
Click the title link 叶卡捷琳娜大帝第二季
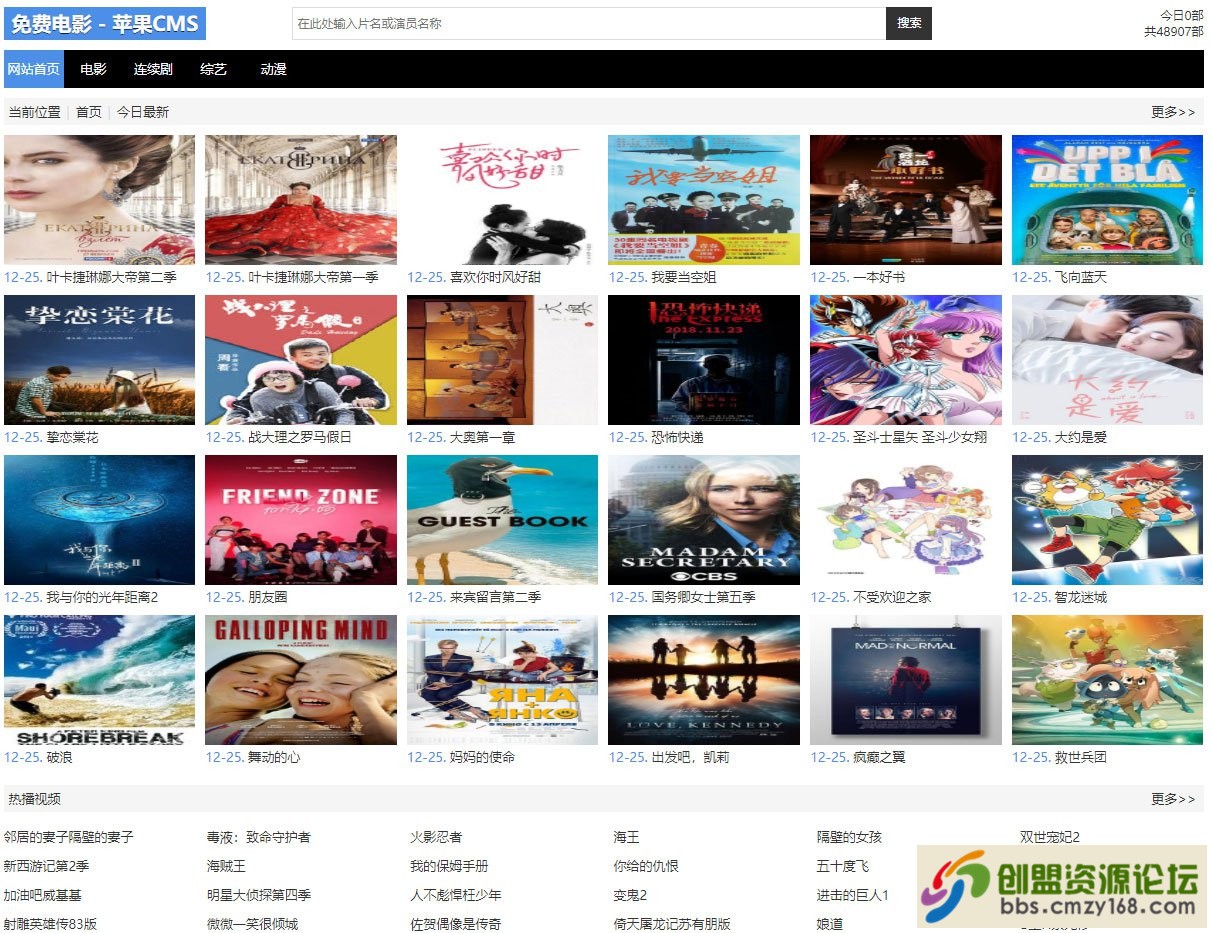pyautogui.click(x=111, y=277)
